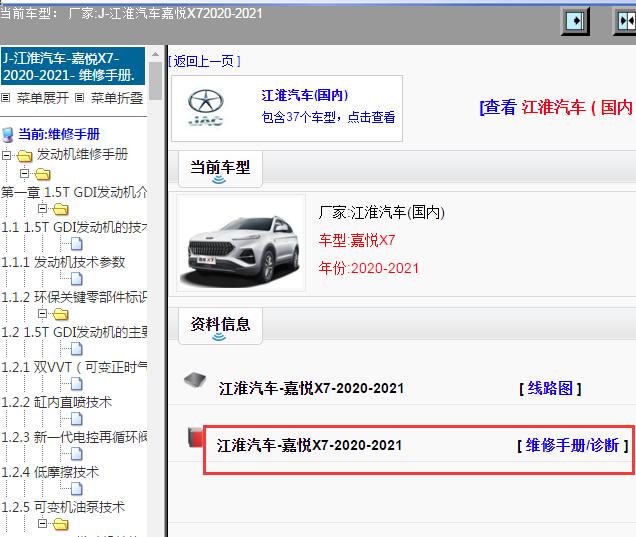
Task: Click the 嘉悦X7 car photo thumbnail
Action: [242, 243]
